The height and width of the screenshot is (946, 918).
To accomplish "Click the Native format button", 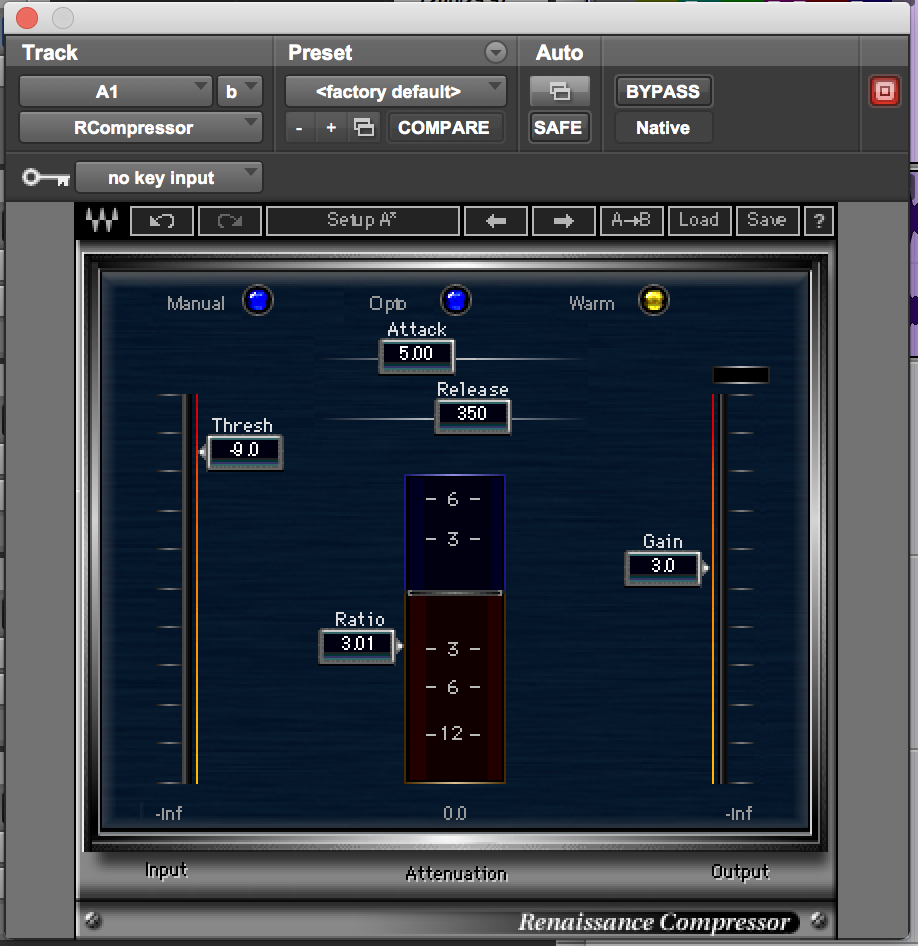I will point(663,127).
